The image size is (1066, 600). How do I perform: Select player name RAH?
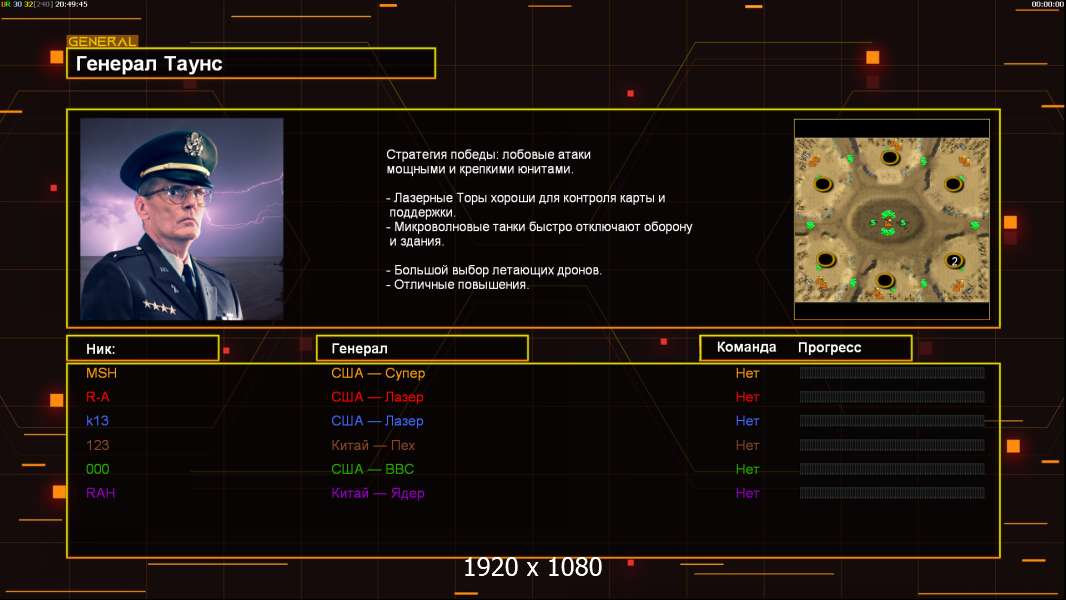101,493
